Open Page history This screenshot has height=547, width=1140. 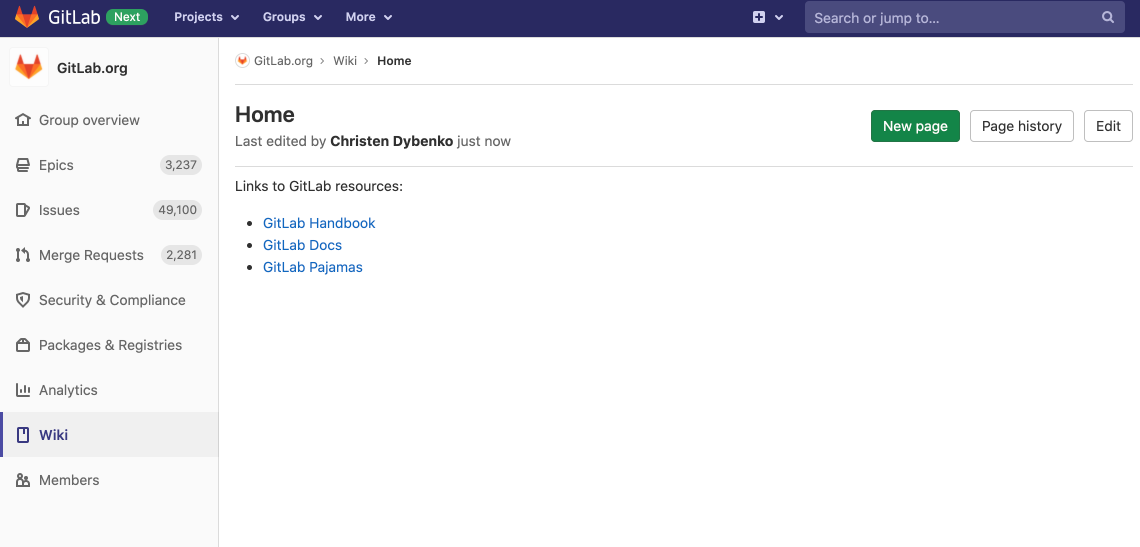coord(1021,126)
